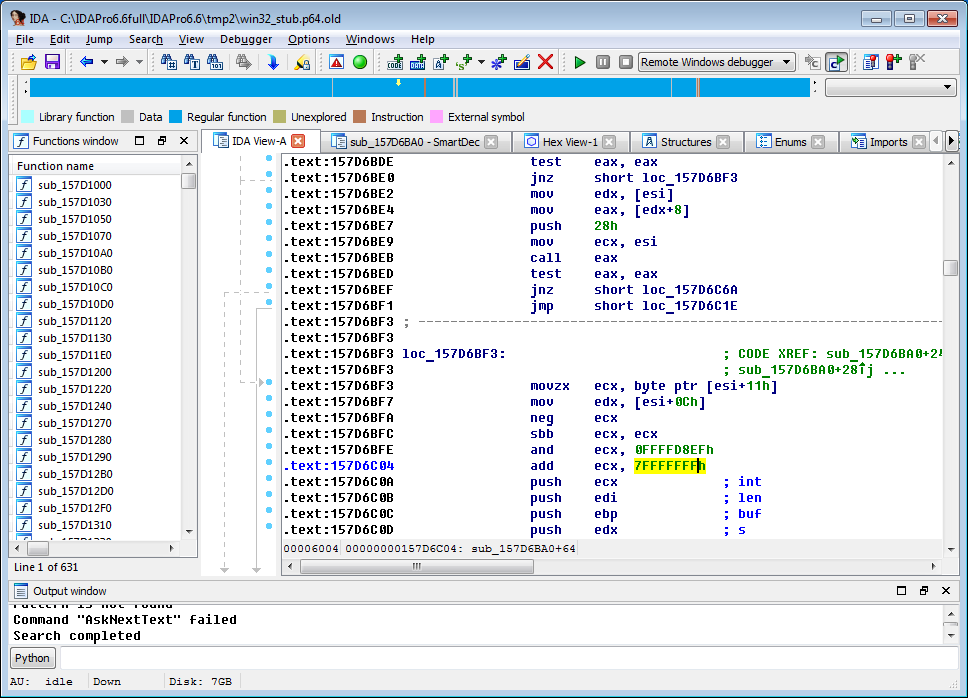Expand the empty combo box beside navigation band
968x698 pixels.
click(948, 88)
